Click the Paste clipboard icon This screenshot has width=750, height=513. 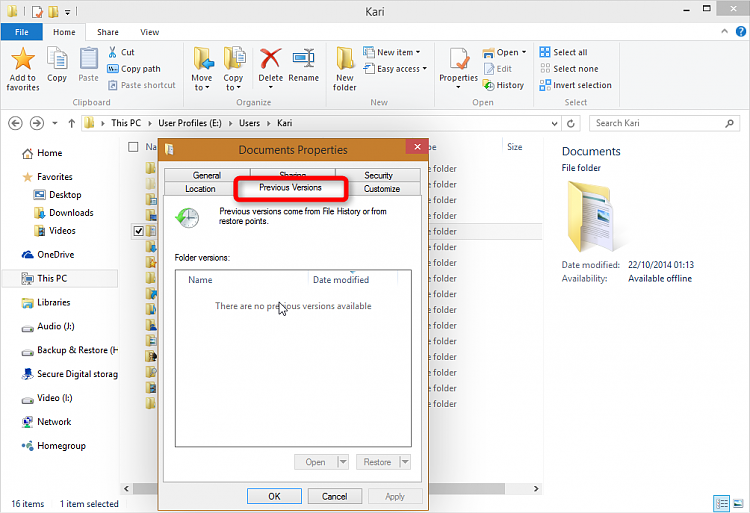88,59
